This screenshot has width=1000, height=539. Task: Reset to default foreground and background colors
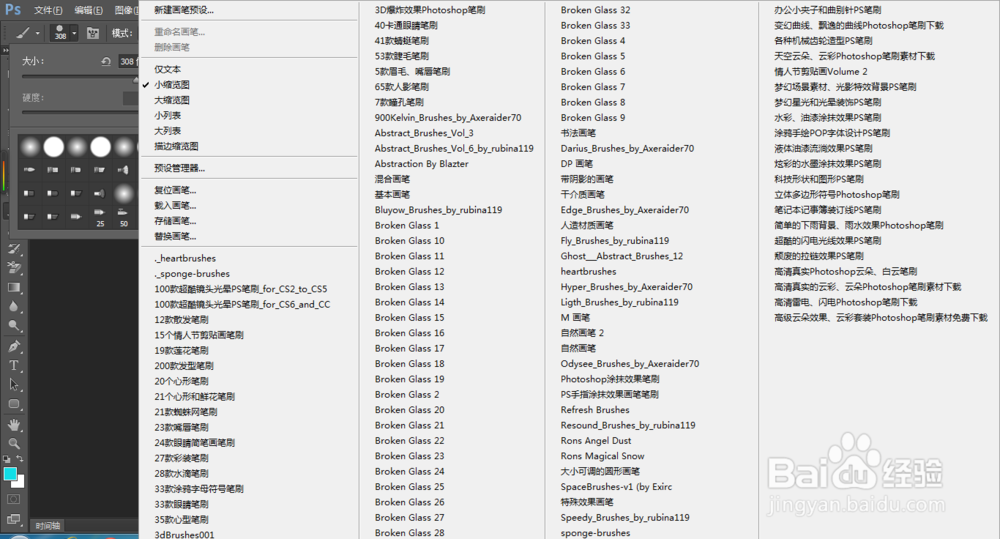[6, 459]
